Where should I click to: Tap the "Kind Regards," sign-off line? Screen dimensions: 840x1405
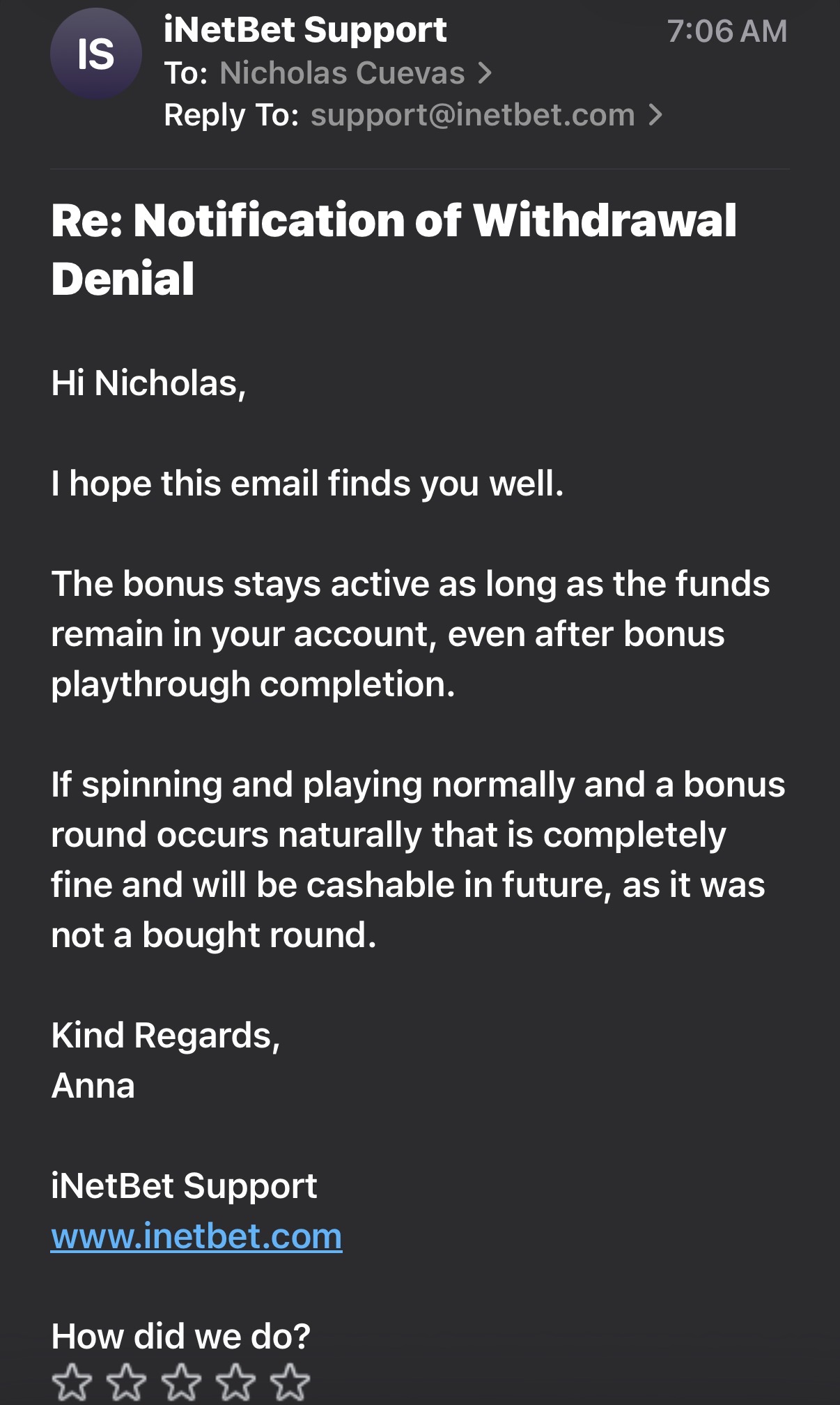click(166, 1035)
